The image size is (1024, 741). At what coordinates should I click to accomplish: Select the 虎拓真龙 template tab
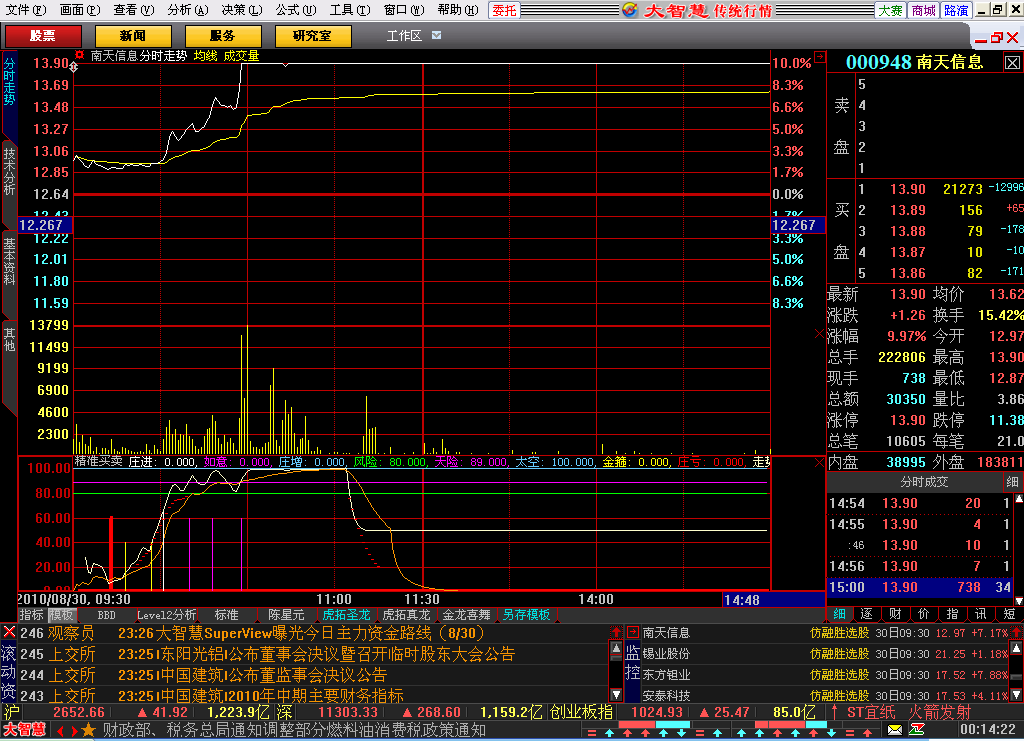pyautogui.click(x=406, y=615)
